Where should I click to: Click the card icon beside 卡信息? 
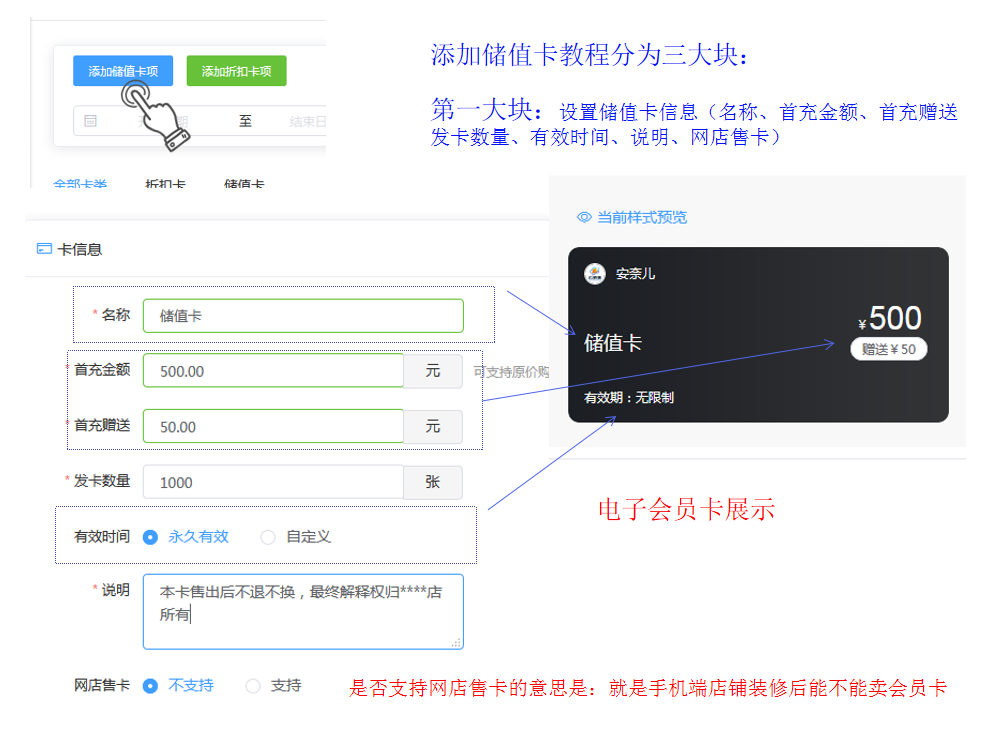point(44,248)
